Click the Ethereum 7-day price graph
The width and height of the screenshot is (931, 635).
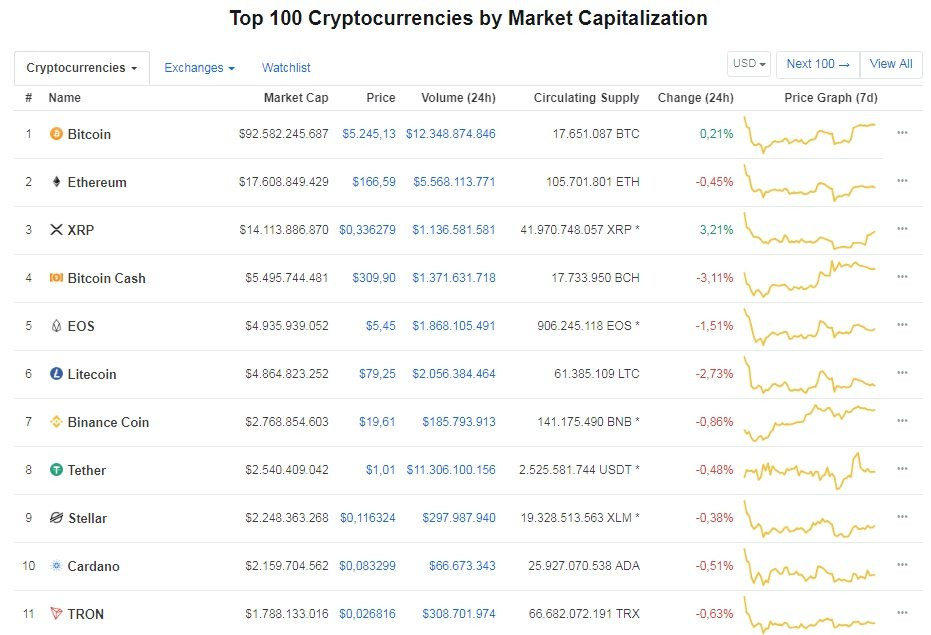810,183
